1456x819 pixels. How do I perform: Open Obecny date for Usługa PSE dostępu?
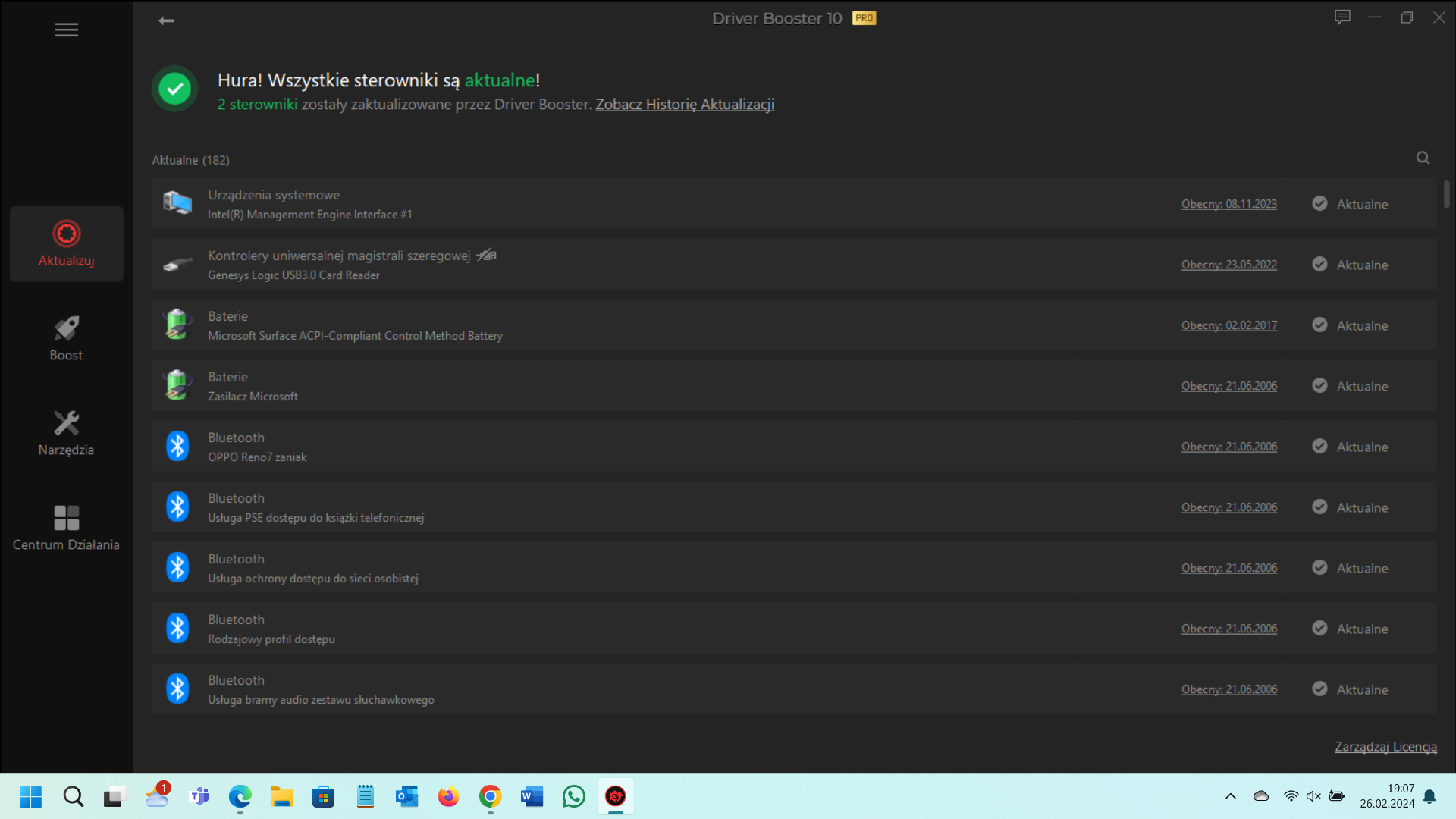pos(1228,507)
